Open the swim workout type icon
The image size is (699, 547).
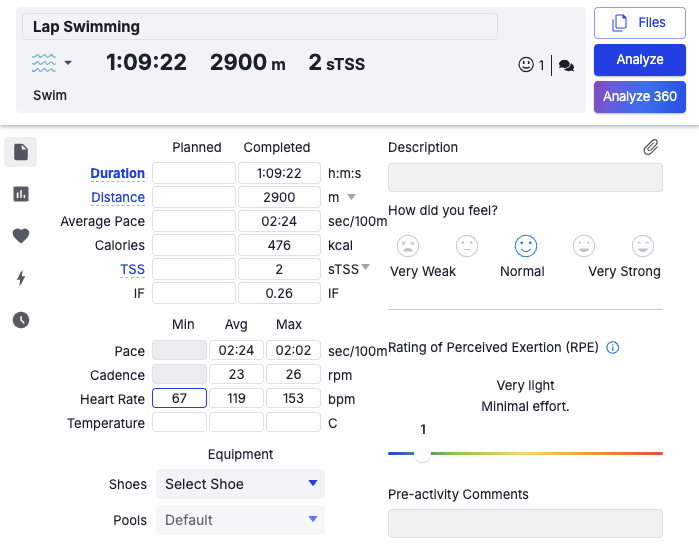tap(44, 63)
